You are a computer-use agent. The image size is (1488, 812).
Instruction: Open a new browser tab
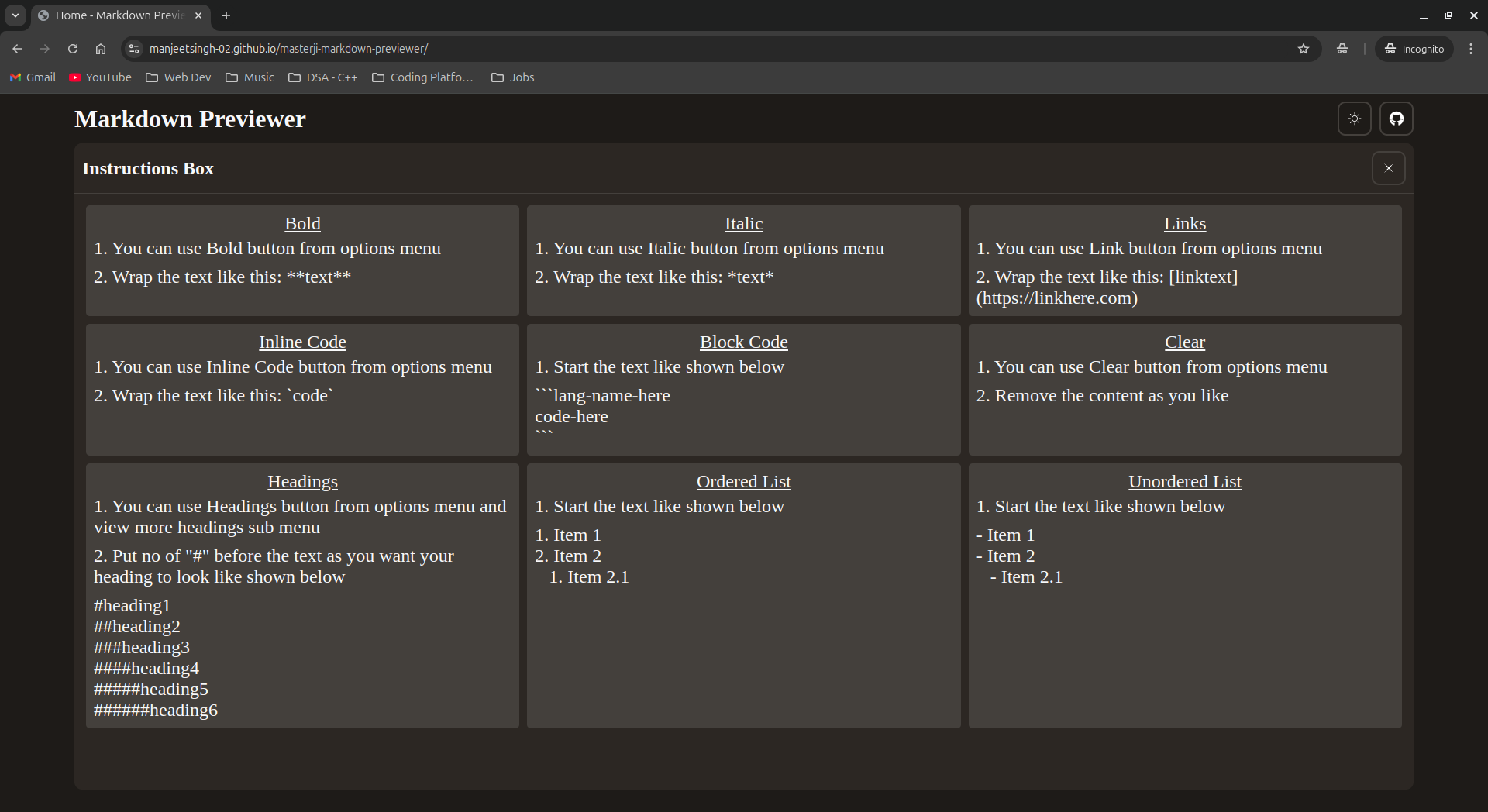pos(226,15)
